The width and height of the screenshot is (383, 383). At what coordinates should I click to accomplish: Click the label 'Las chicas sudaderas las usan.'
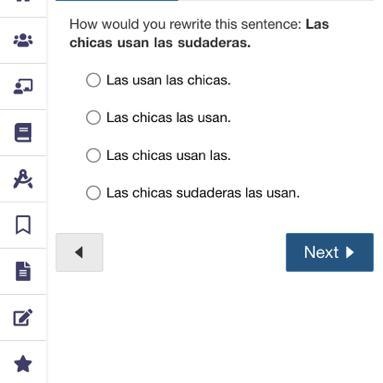[203, 193]
